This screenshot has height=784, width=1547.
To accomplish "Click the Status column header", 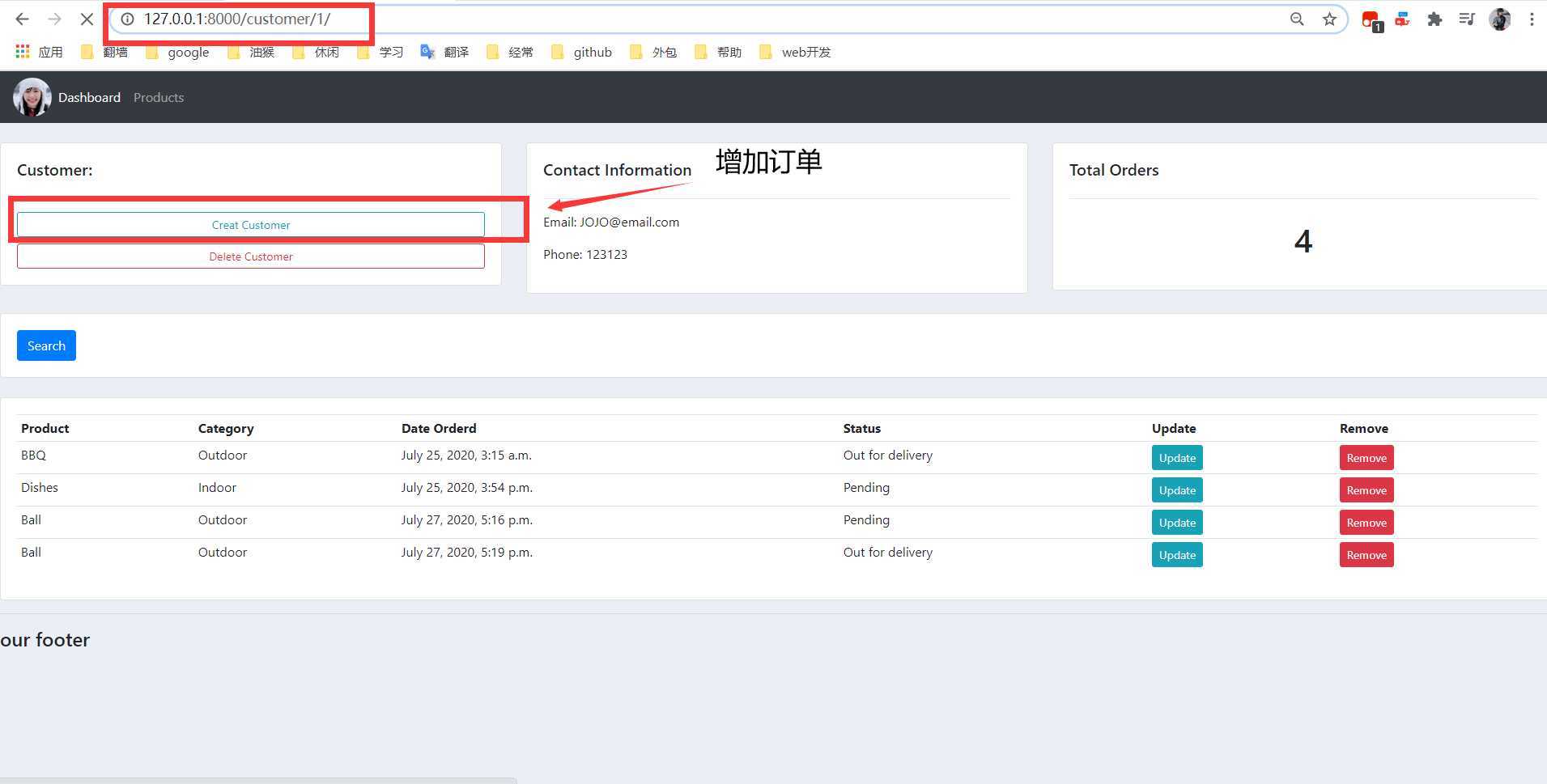I will coord(862,428).
